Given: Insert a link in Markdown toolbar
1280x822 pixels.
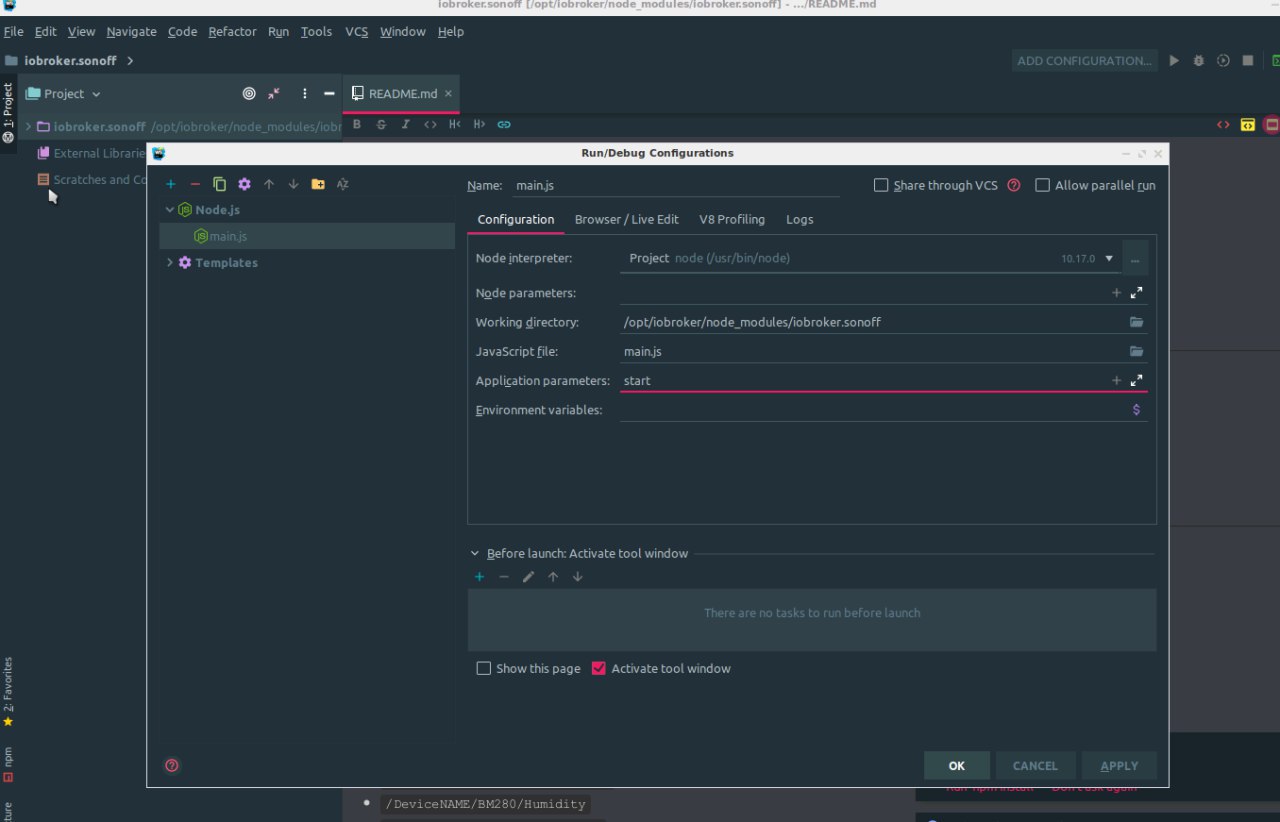Looking at the screenshot, I should coord(504,124).
